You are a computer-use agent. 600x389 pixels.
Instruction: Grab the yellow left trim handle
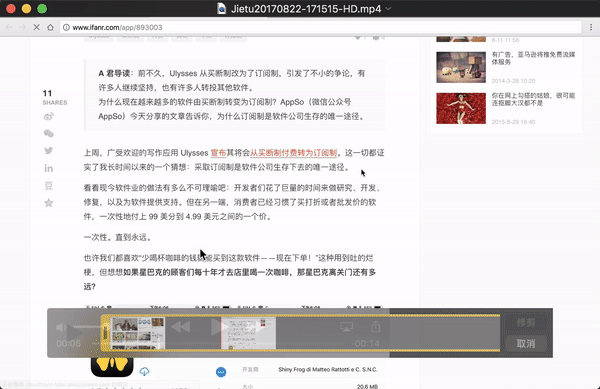[105, 333]
